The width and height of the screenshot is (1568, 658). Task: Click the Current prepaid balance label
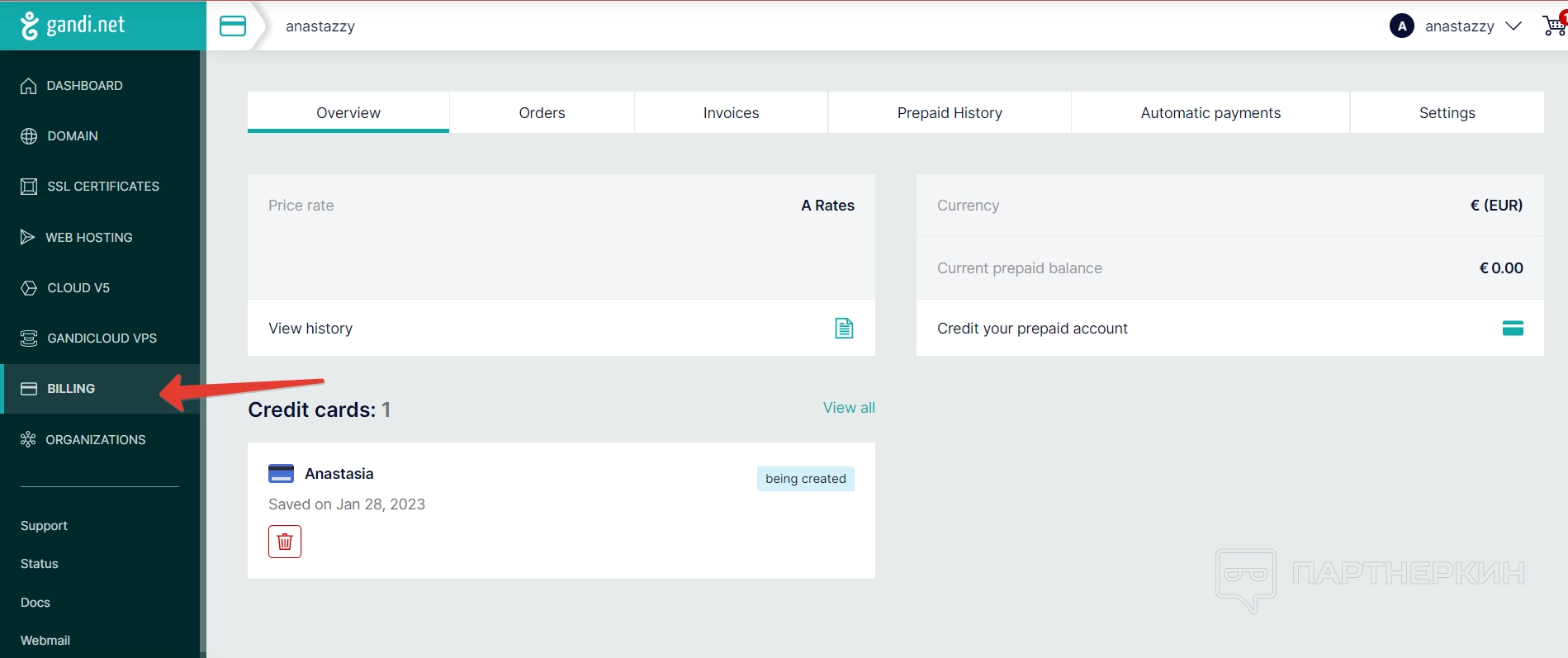click(x=1020, y=268)
